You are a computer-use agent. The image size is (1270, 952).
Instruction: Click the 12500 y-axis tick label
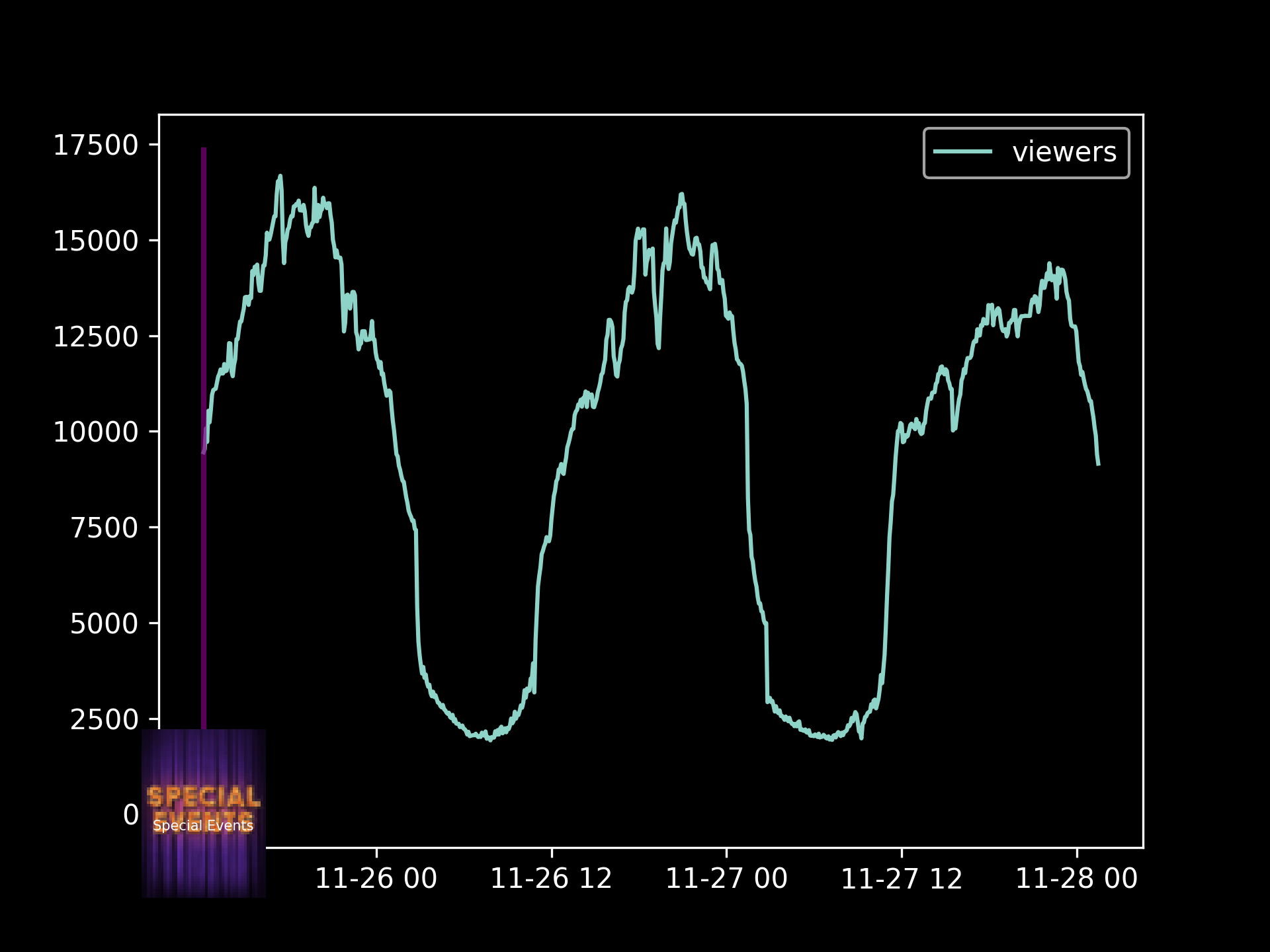pyautogui.click(x=96, y=337)
